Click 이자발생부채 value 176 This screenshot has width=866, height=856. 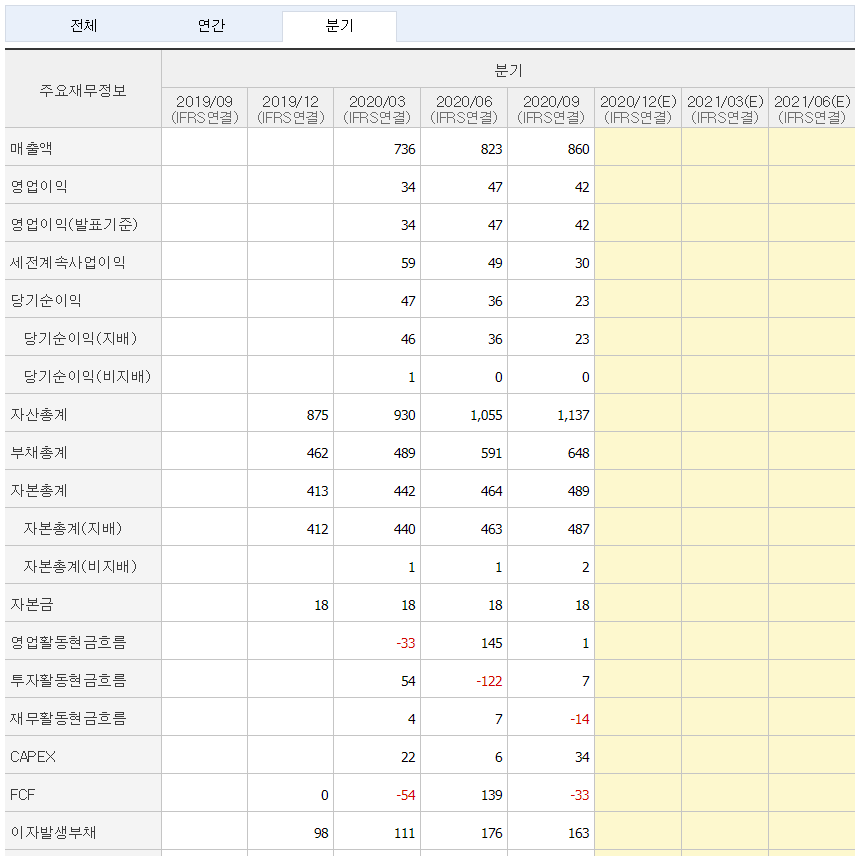(492, 833)
